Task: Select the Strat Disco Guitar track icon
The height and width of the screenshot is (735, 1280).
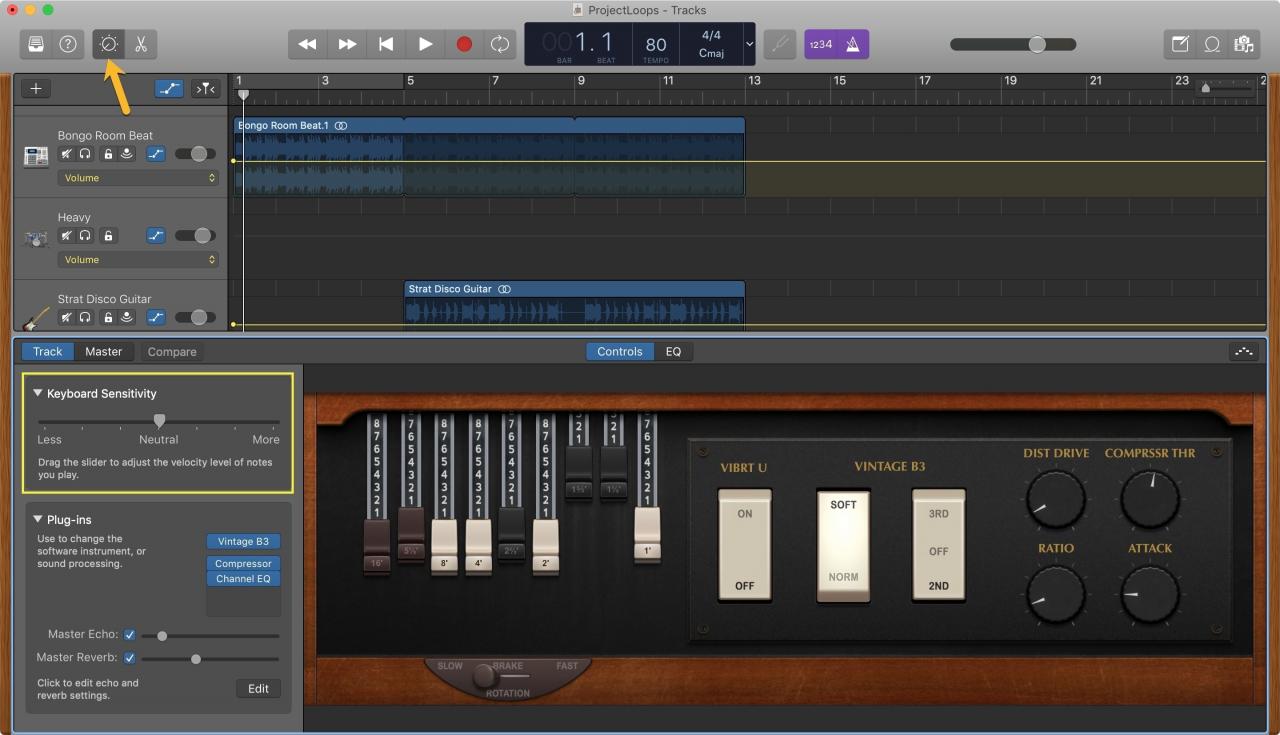Action: point(36,318)
